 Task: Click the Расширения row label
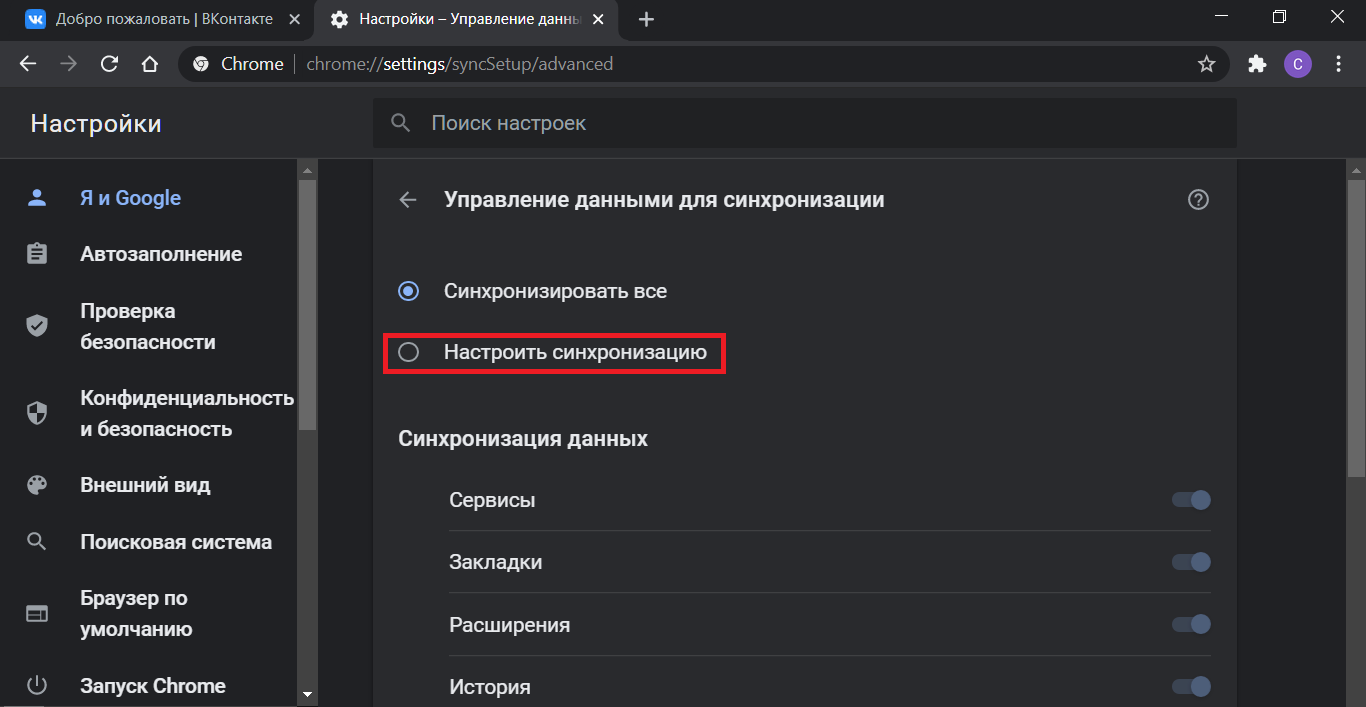coord(510,625)
